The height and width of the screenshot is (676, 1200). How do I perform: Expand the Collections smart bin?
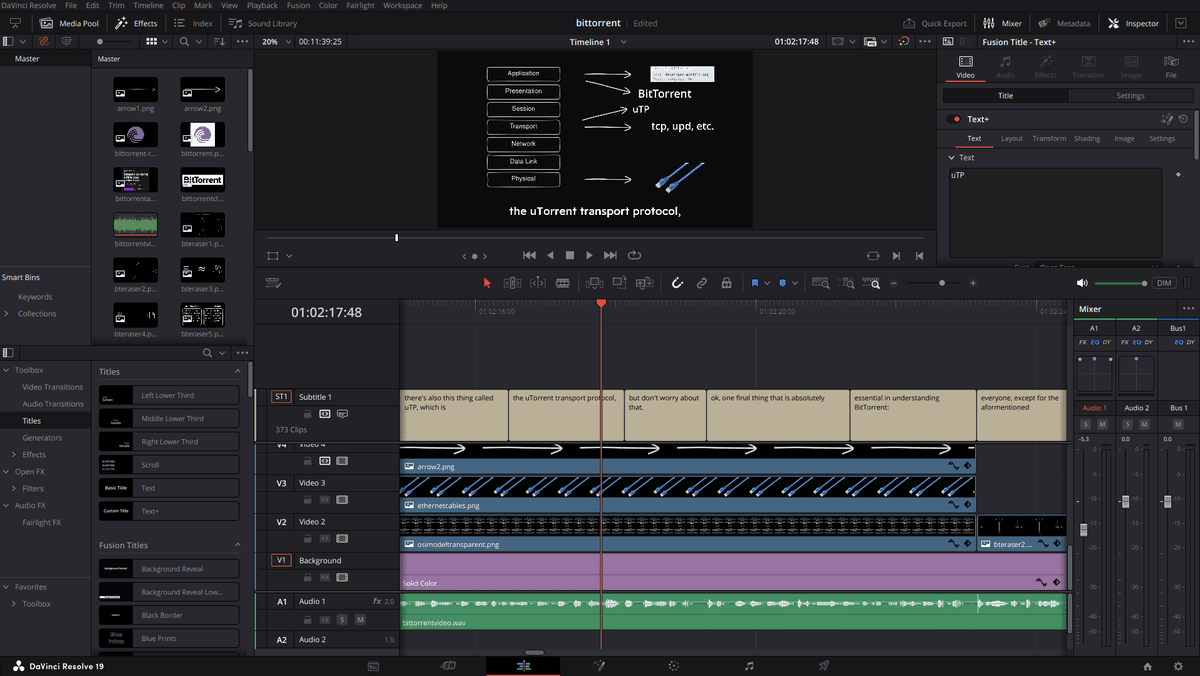click(7, 314)
